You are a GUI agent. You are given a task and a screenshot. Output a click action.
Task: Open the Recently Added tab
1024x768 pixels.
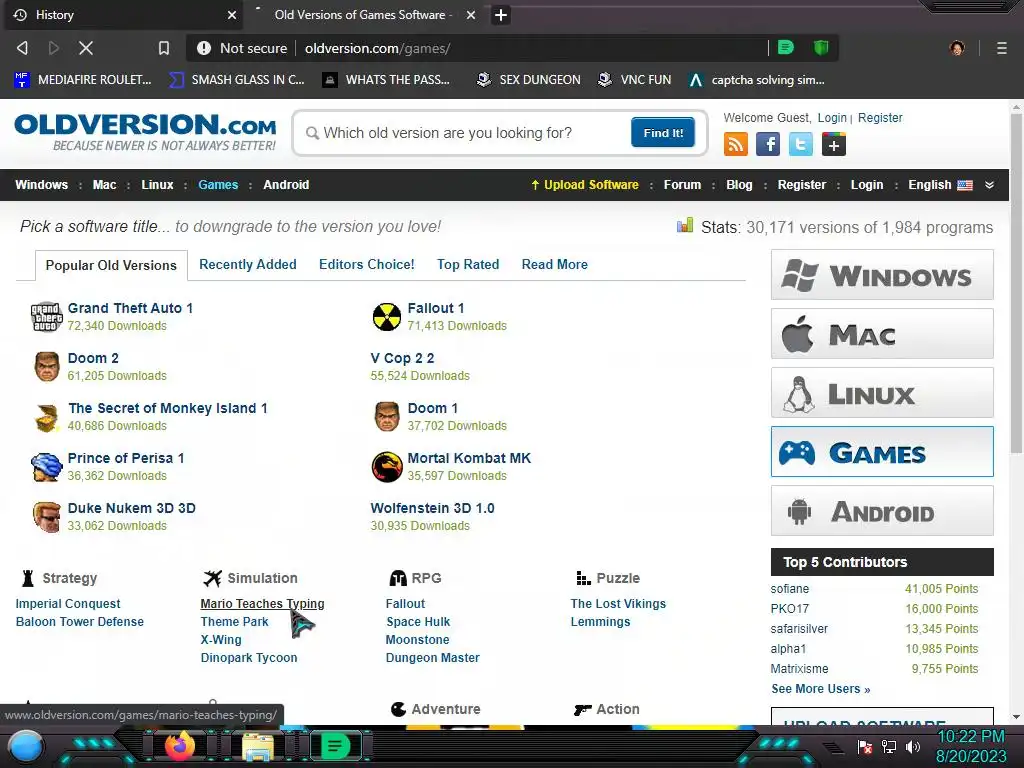click(x=248, y=264)
